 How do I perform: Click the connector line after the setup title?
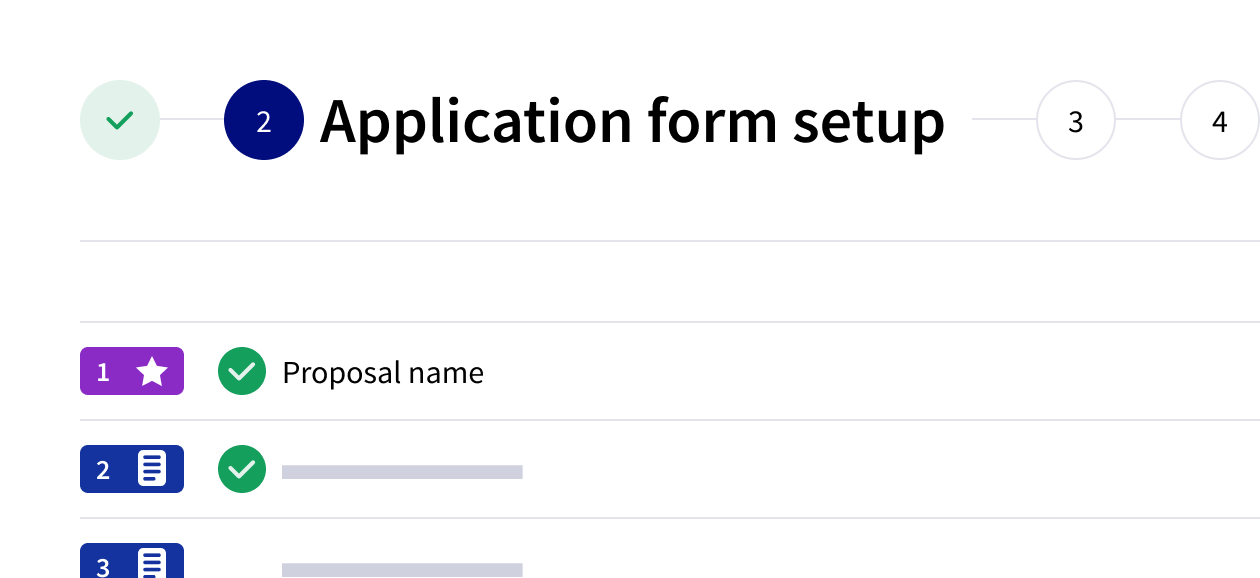[x=1003, y=120]
